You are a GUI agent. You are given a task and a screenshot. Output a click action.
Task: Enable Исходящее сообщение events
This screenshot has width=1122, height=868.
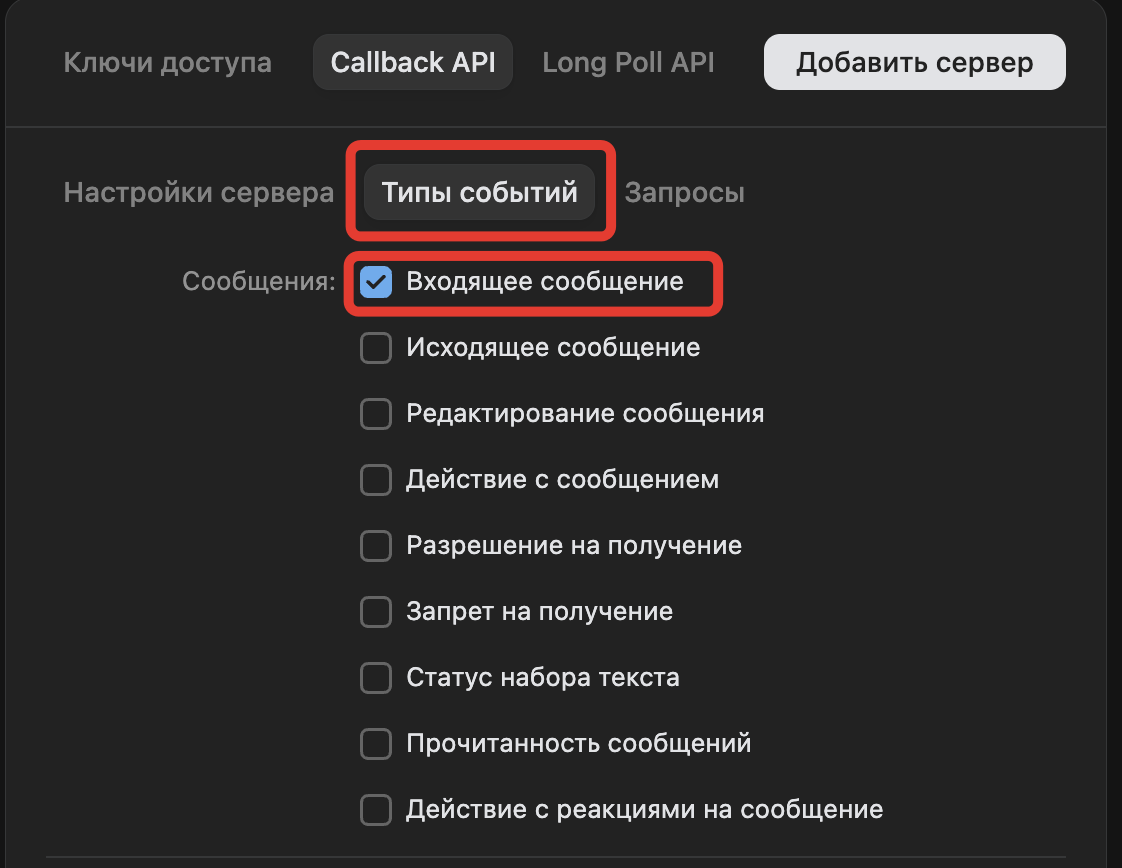click(x=375, y=348)
